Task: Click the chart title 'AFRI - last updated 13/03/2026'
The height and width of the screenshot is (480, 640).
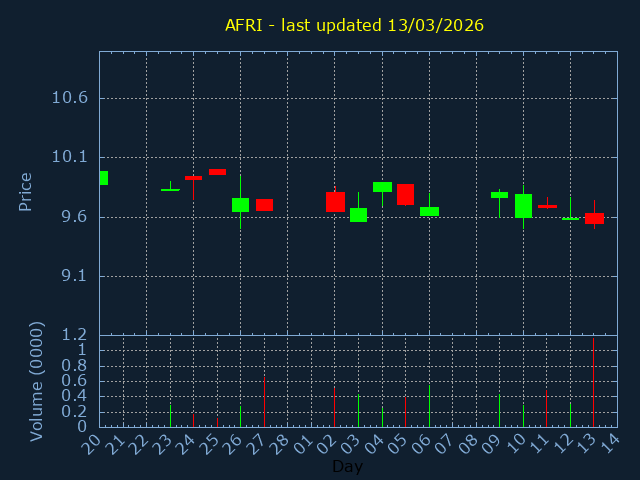Action: pos(354,25)
